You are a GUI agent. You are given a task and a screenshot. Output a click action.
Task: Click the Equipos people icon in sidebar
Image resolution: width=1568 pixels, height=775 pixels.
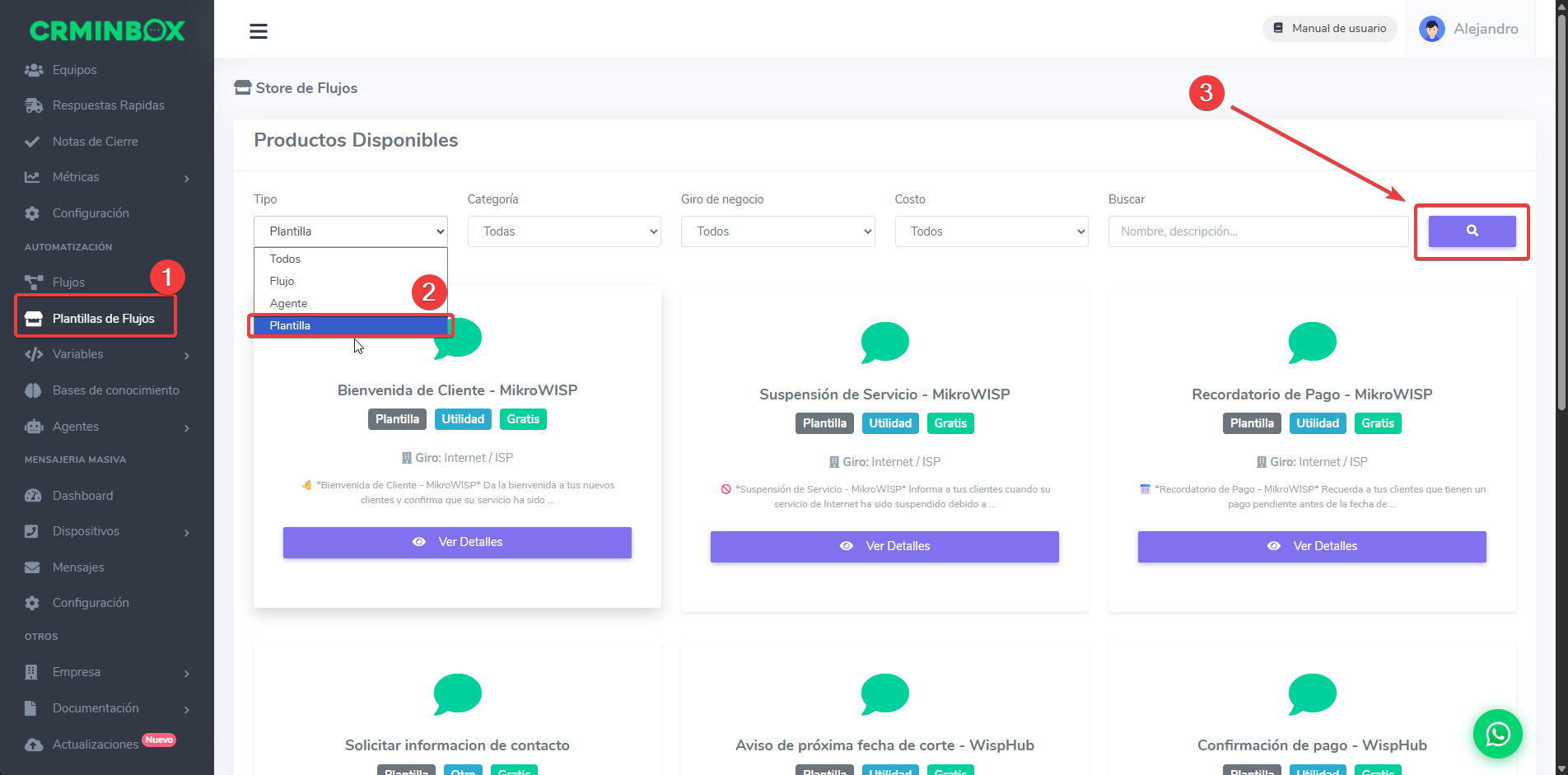(33, 70)
